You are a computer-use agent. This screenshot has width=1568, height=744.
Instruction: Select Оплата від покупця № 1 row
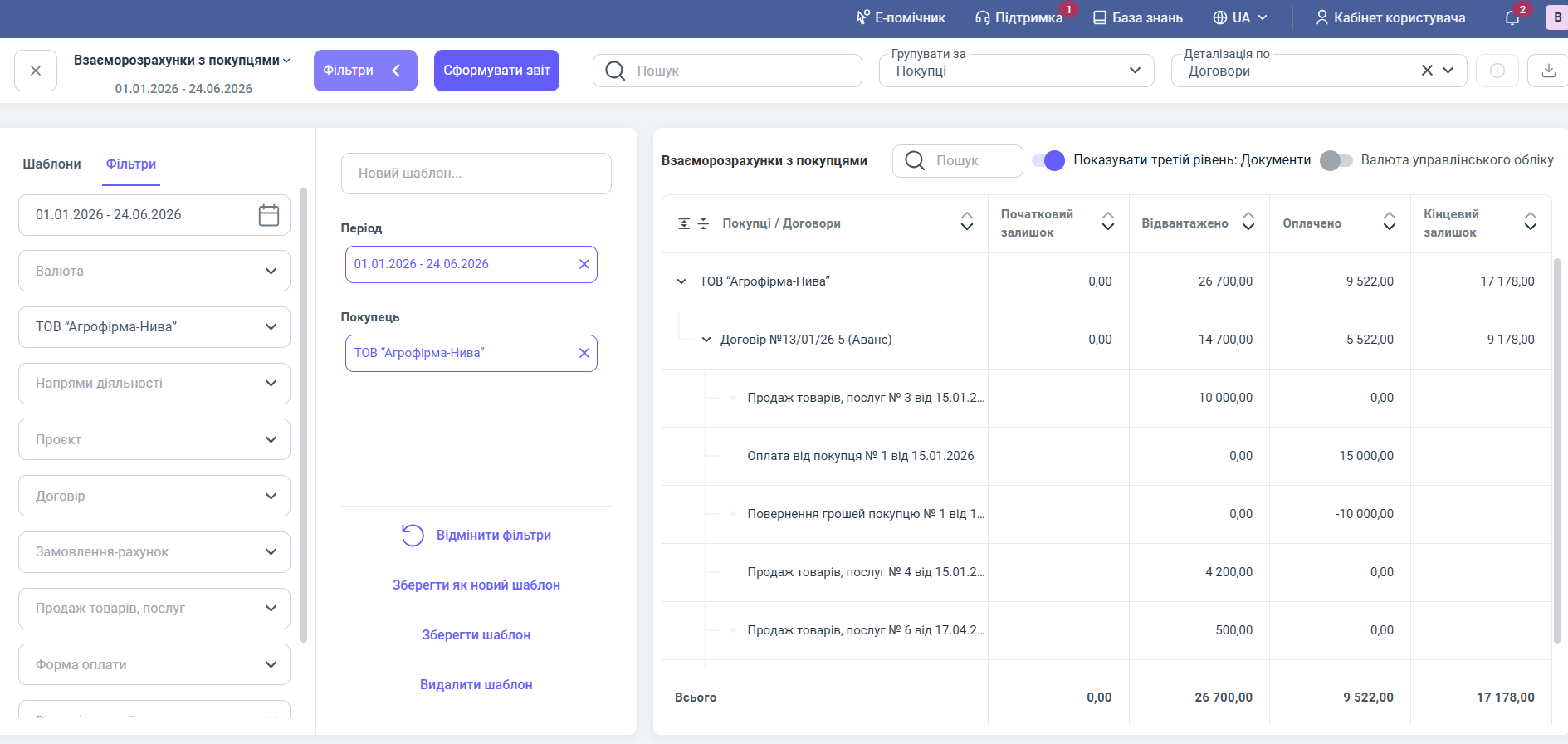1106,456
